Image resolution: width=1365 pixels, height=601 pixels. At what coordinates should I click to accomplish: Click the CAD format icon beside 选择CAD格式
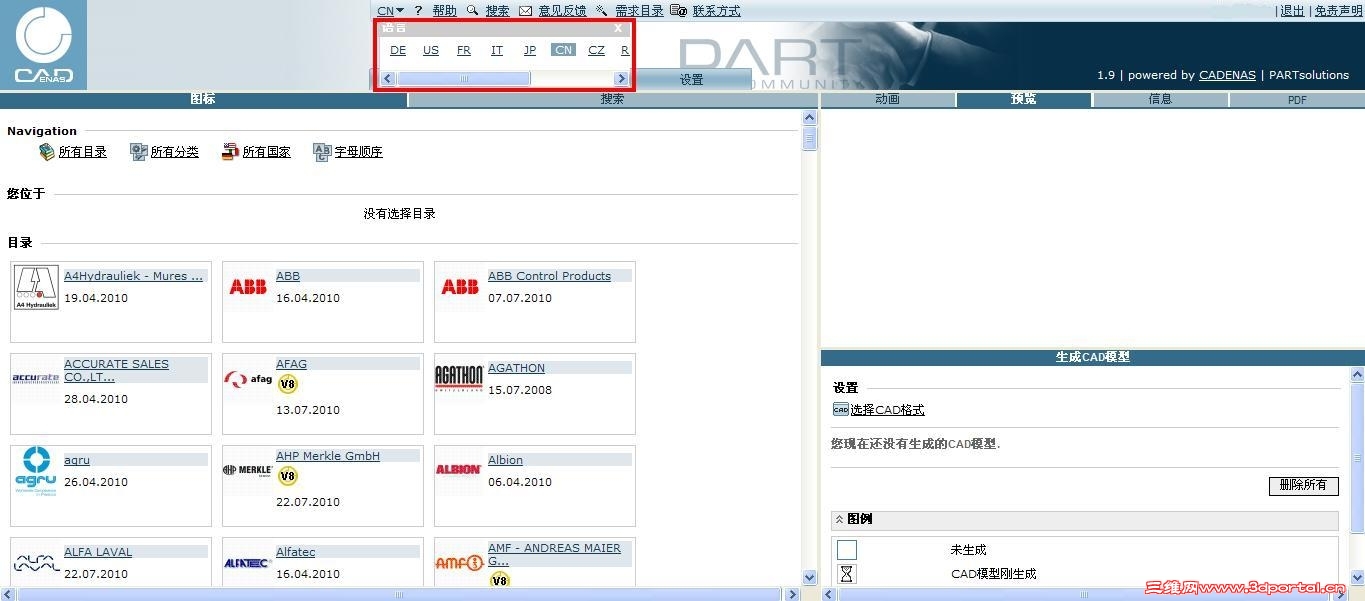pos(841,410)
